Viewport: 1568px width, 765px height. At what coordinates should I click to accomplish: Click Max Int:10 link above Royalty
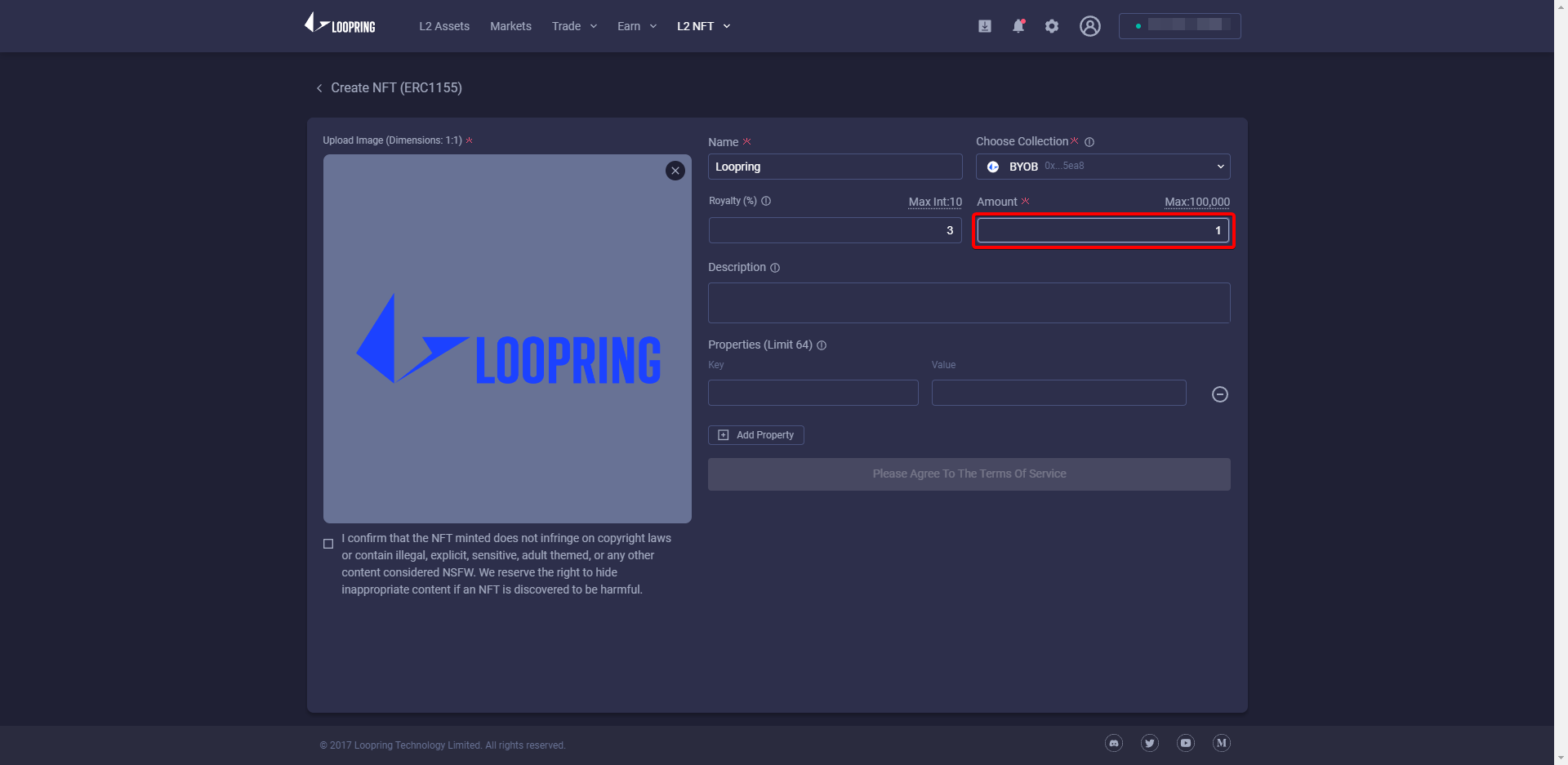[x=935, y=202]
